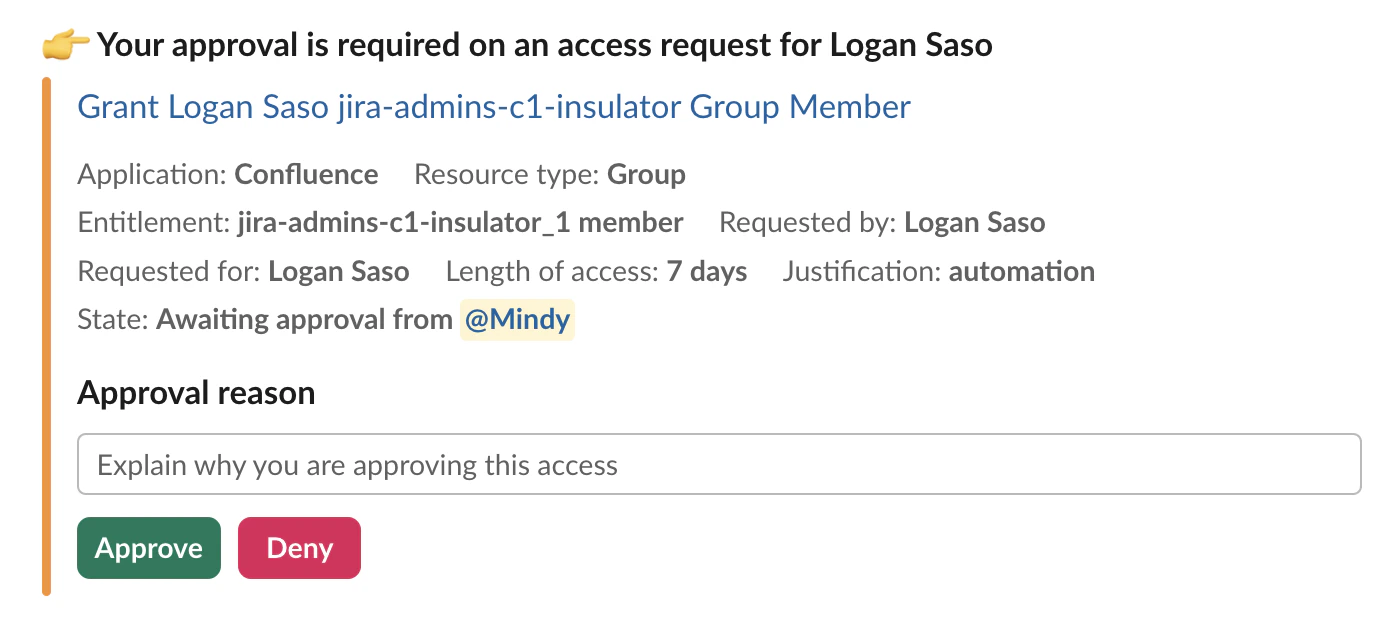Image resolution: width=1384 pixels, height=624 pixels.
Task: Click Logan Saso next to Requested for
Action: (339, 272)
